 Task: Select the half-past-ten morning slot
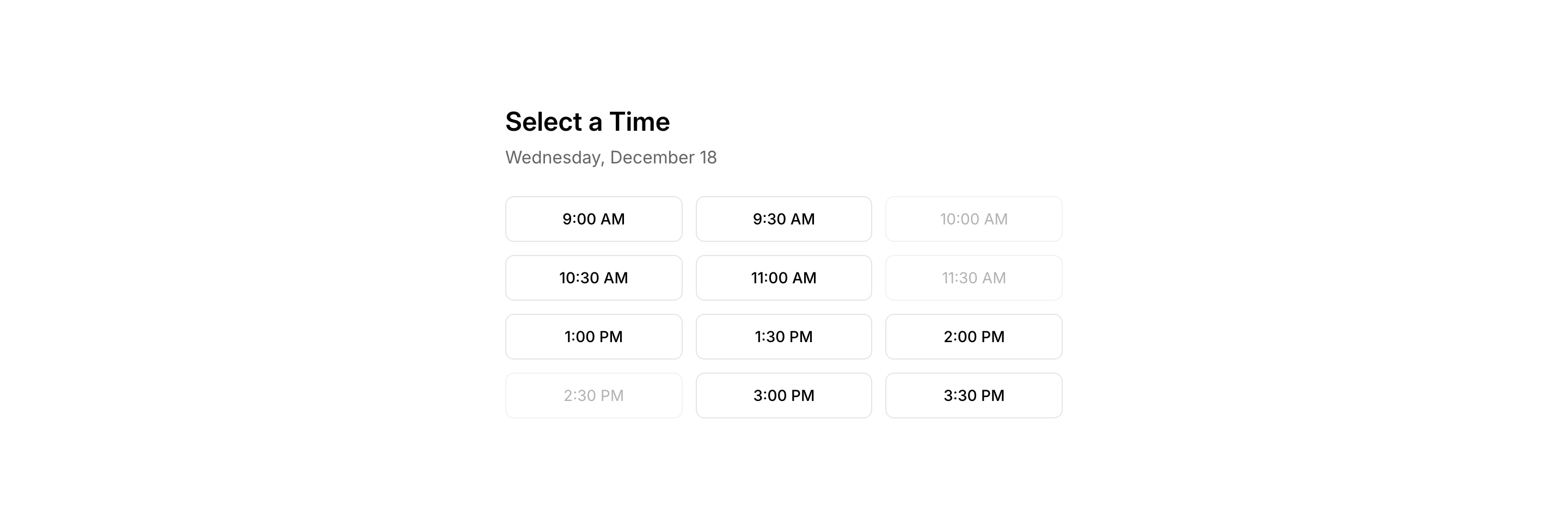593,278
